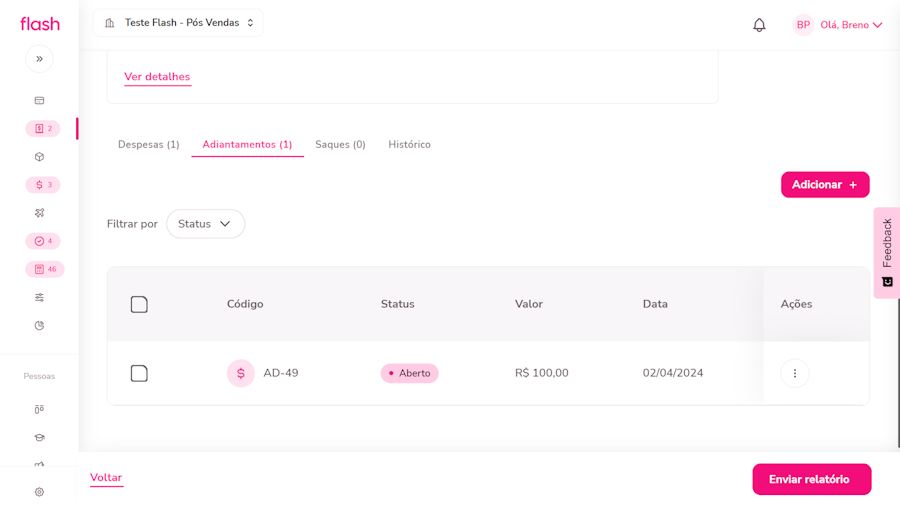Screen dimensions: 900x506
Task: Expand the Olá, Breno user menu
Action: click(x=838, y=25)
